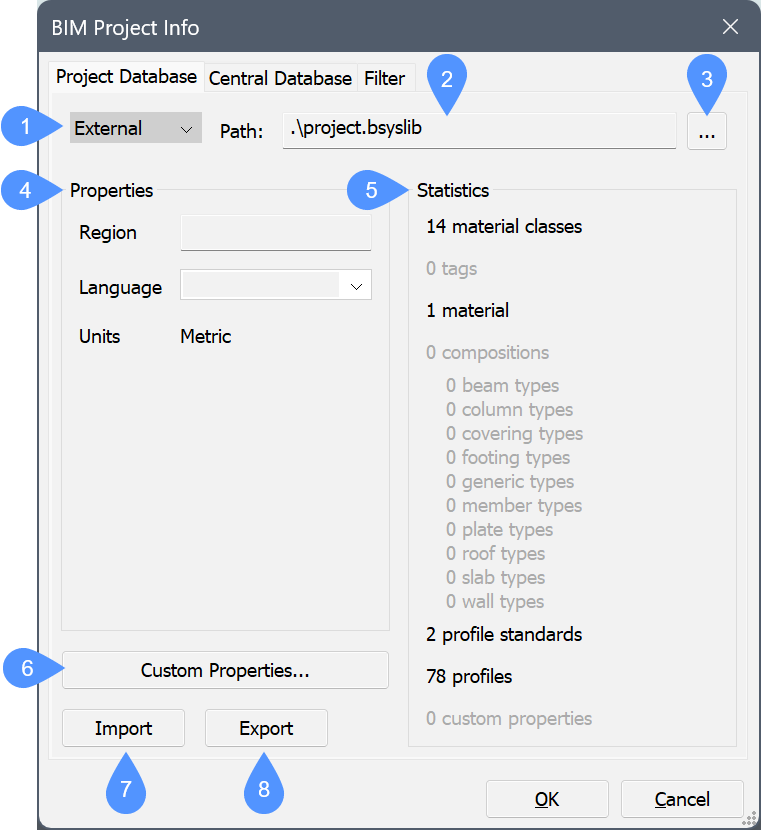This screenshot has width=761, height=830.
Task: Switch to the Central Database tab
Action: point(280,78)
